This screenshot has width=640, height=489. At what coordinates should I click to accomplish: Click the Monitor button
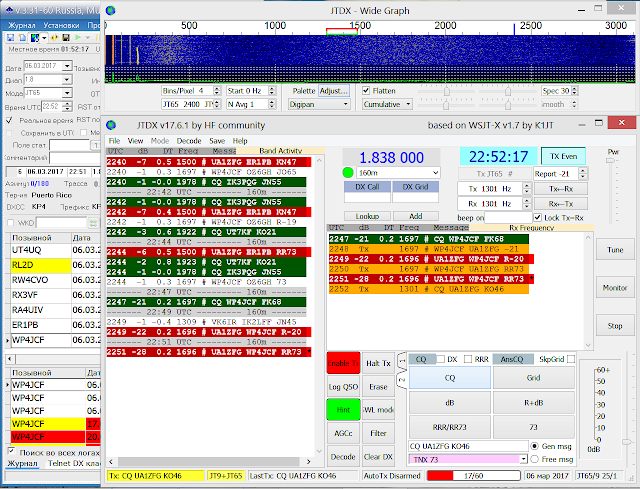[x=615, y=288]
